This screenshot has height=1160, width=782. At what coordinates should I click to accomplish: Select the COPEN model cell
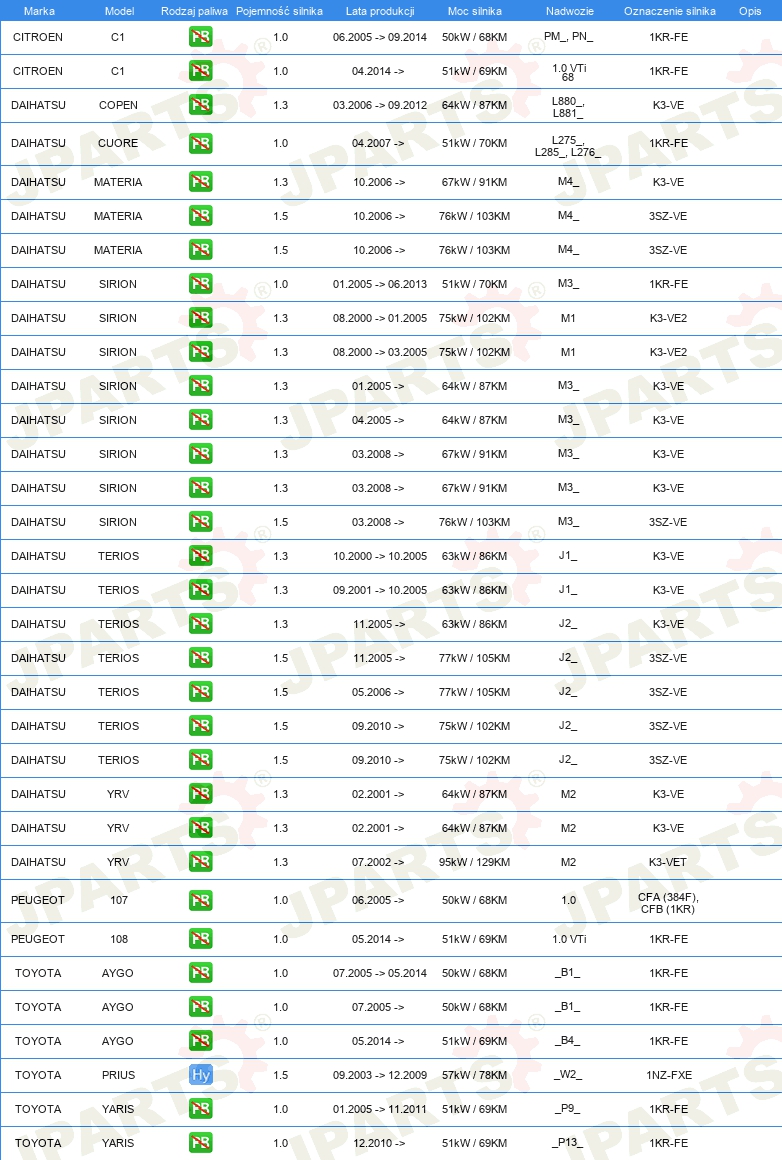(x=118, y=105)
